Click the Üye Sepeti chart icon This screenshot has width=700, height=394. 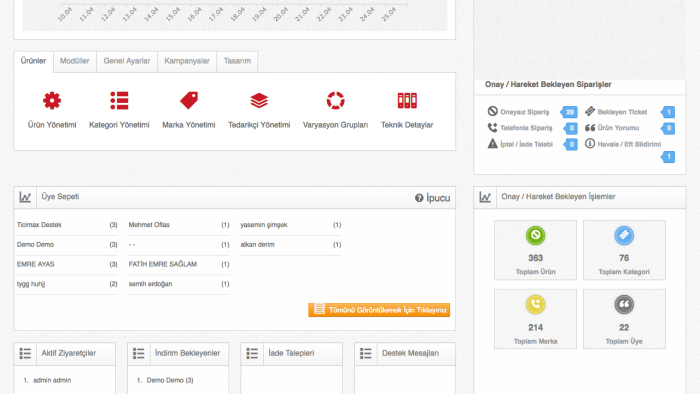tap(25, 197)
